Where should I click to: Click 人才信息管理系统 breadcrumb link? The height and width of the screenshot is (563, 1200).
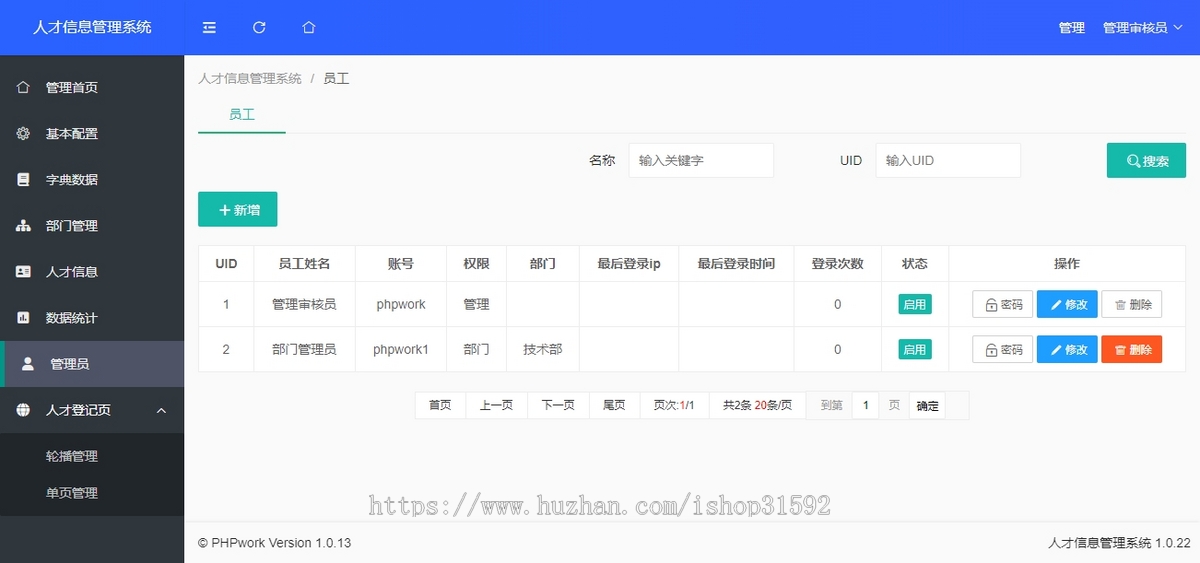[250, 78]
